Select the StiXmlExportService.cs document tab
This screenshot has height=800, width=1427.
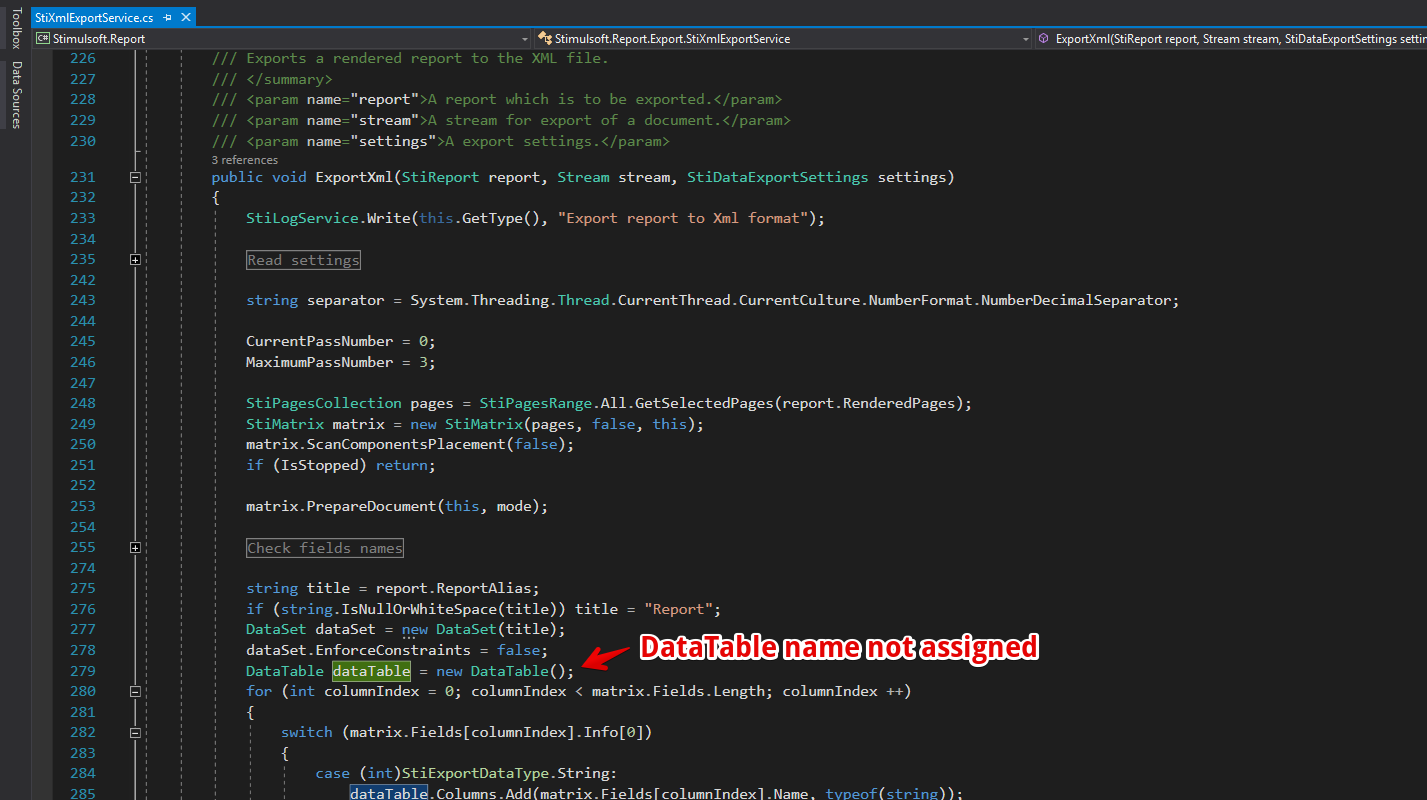tap(94, 18)
